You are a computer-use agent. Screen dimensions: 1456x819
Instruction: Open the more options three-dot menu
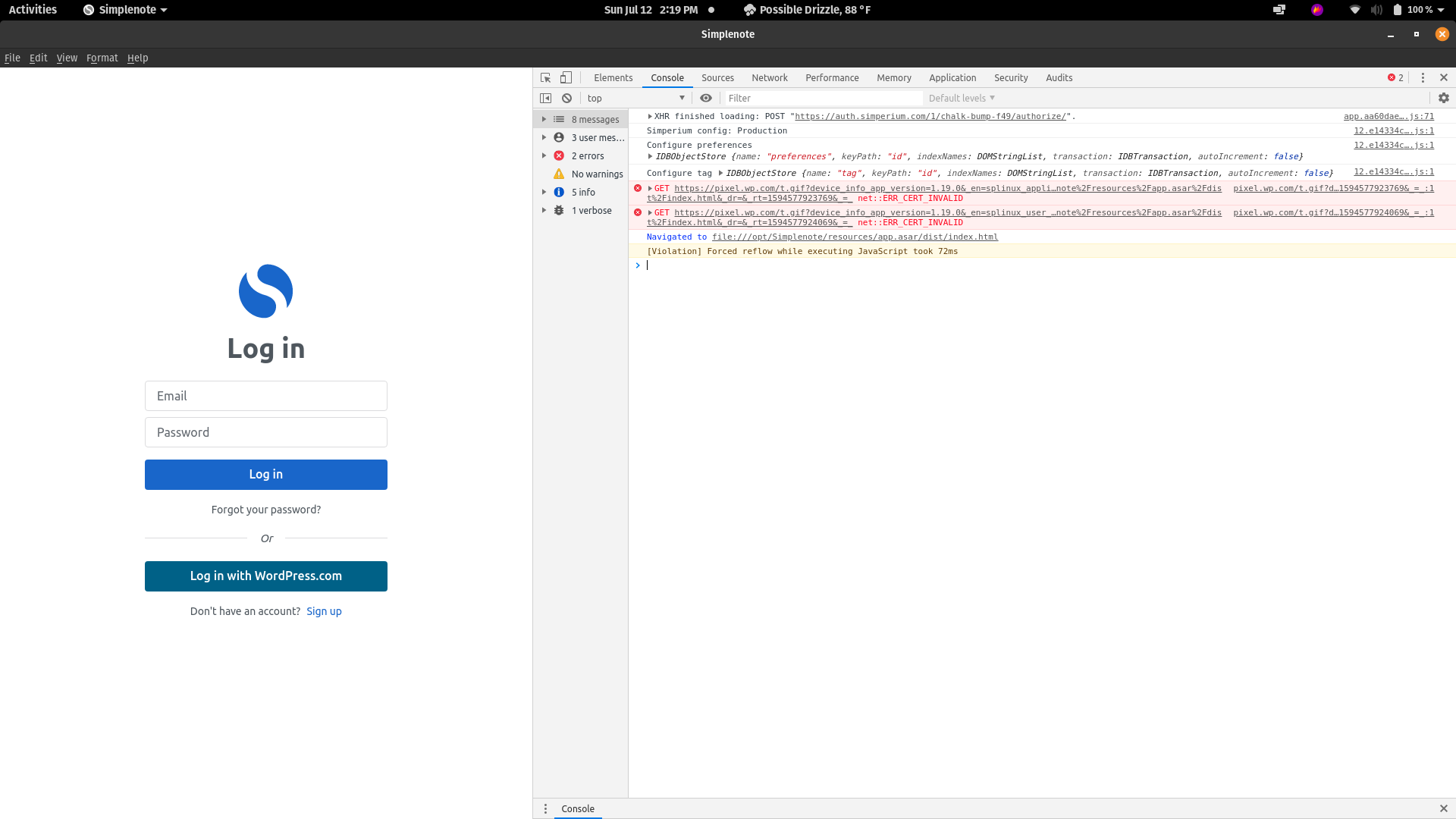1423,77
